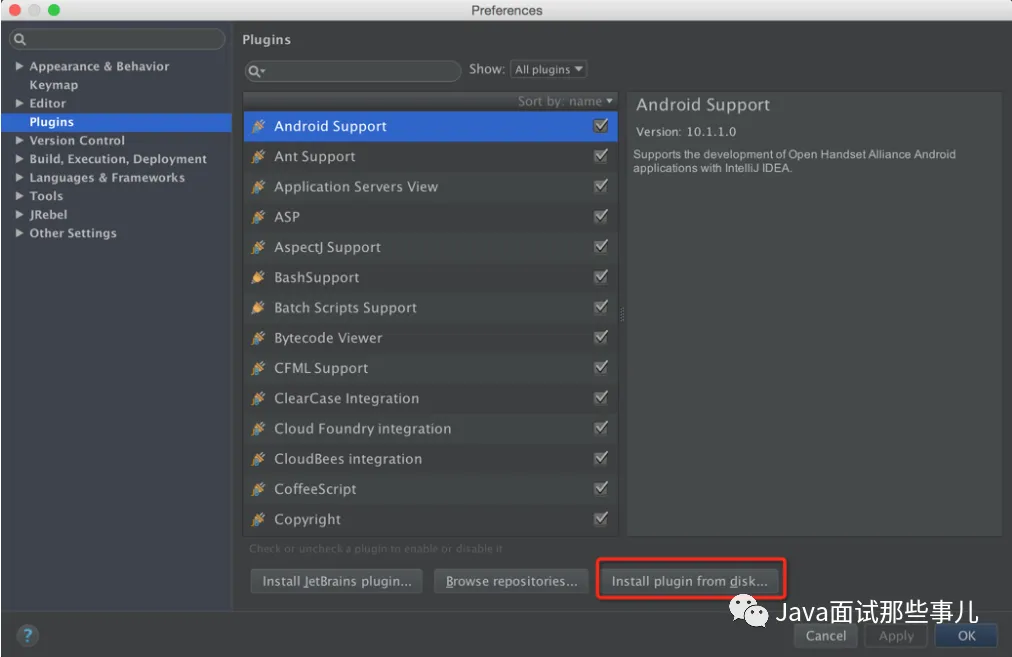Click the Cancel button
This screenshot has width=1012, height=657.
(825, 636)
